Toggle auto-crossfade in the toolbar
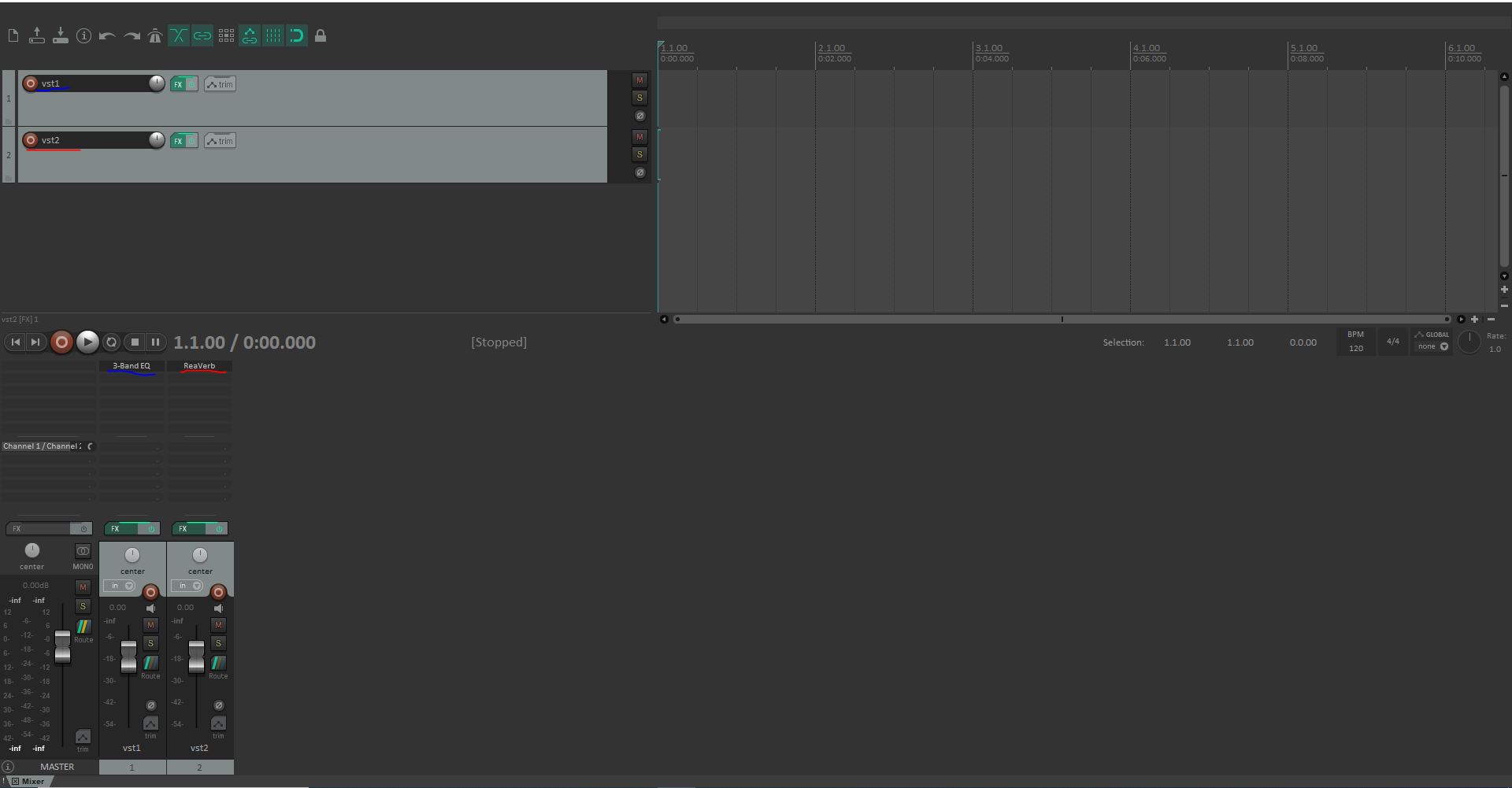This screenshot has width=1512, height=788. (179, 35)
